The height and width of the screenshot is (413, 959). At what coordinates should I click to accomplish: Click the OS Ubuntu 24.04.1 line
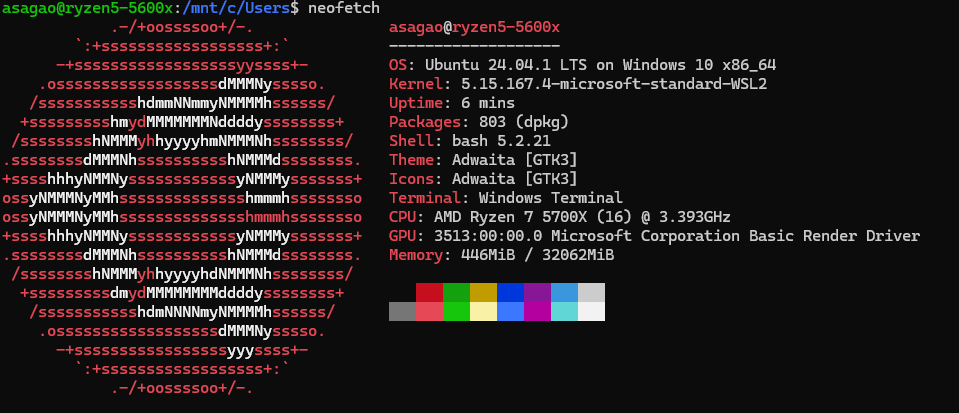(x=582, y=65)
